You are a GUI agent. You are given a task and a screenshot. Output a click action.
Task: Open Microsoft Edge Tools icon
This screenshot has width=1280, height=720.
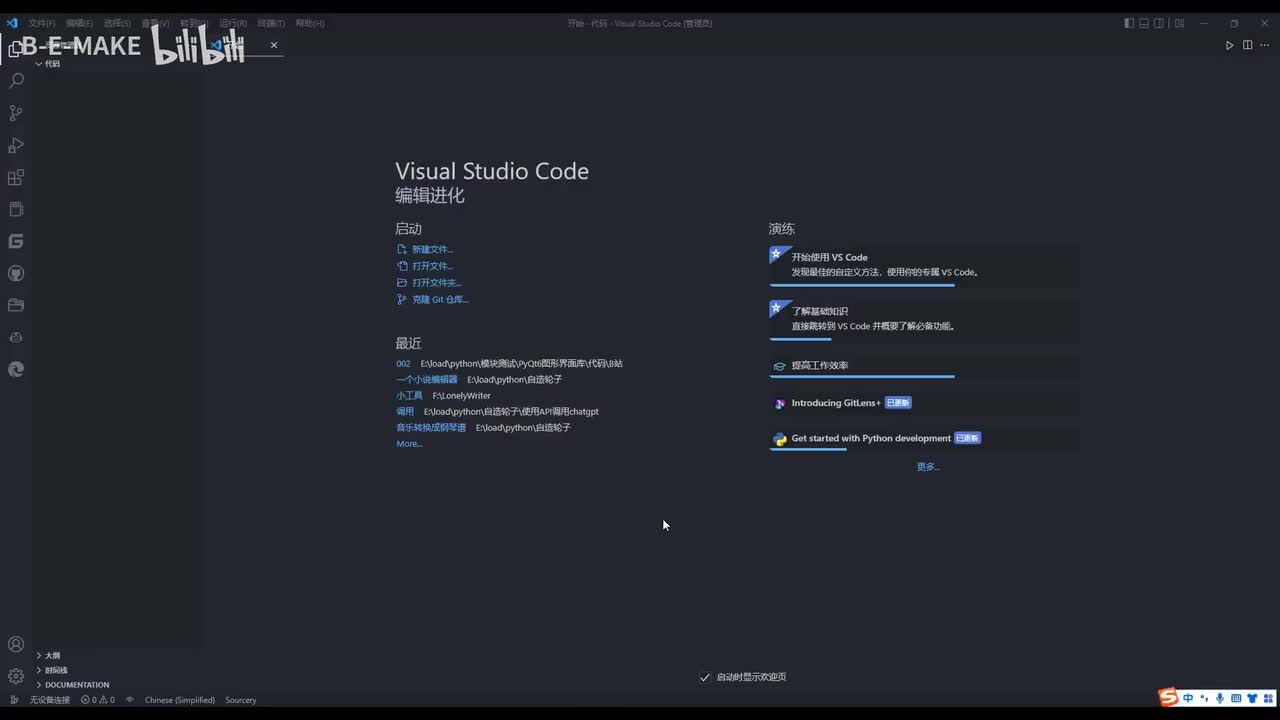(16, 369)
